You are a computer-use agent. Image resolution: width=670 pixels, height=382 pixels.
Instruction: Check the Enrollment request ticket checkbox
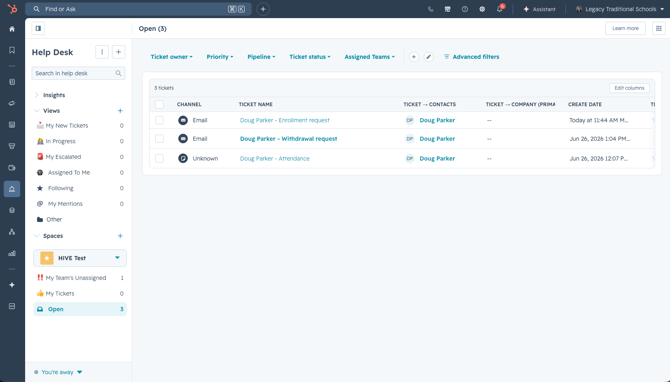coord(159,120)
